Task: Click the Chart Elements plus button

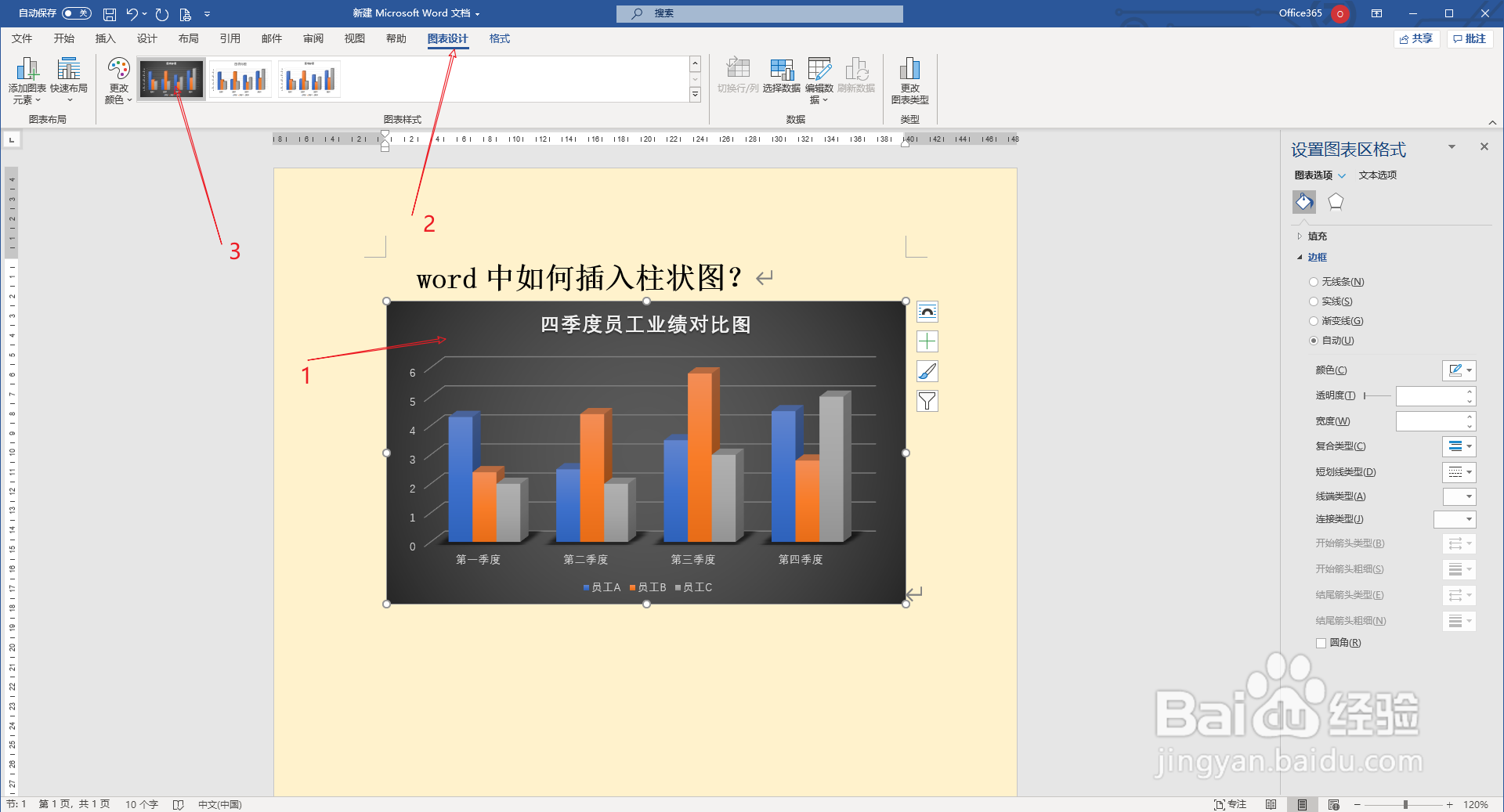Action: tap(927, 341)
